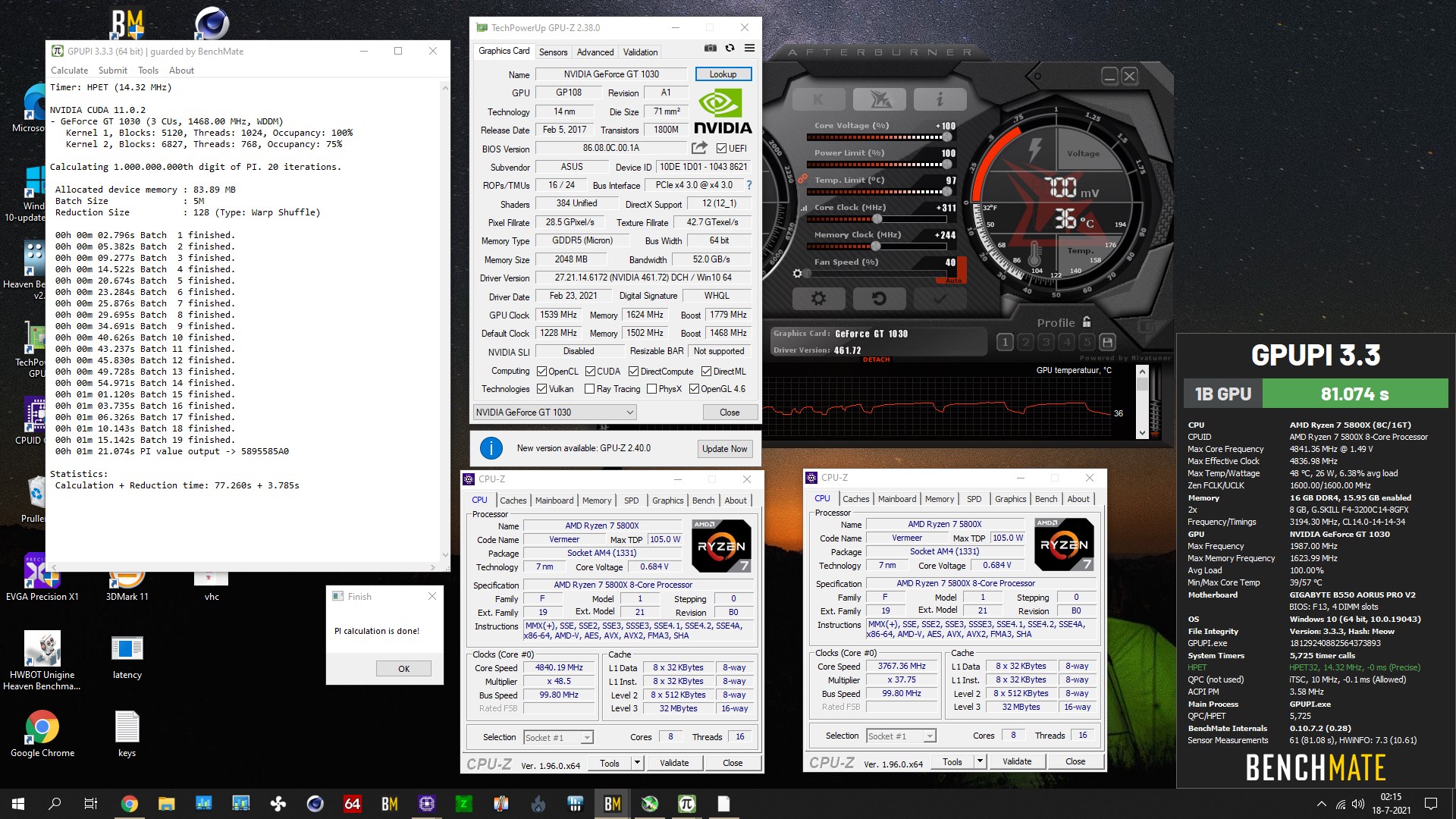Toggle the Ray Tracing checkbox
Viewport: 1456px width, 819px height.
coord(589,389)
